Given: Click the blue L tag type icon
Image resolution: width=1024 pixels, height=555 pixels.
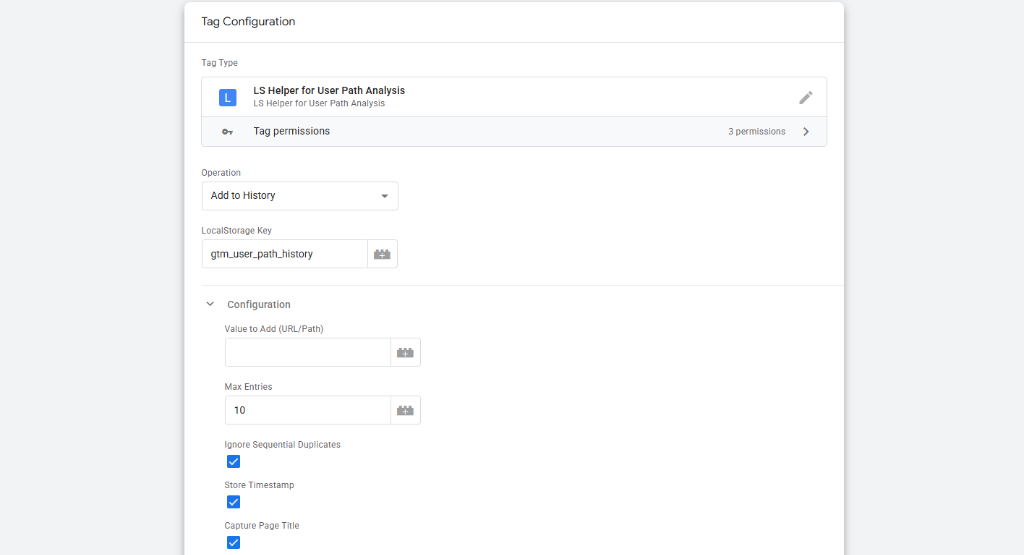Looking at the screenshot, I should [227, 98].
